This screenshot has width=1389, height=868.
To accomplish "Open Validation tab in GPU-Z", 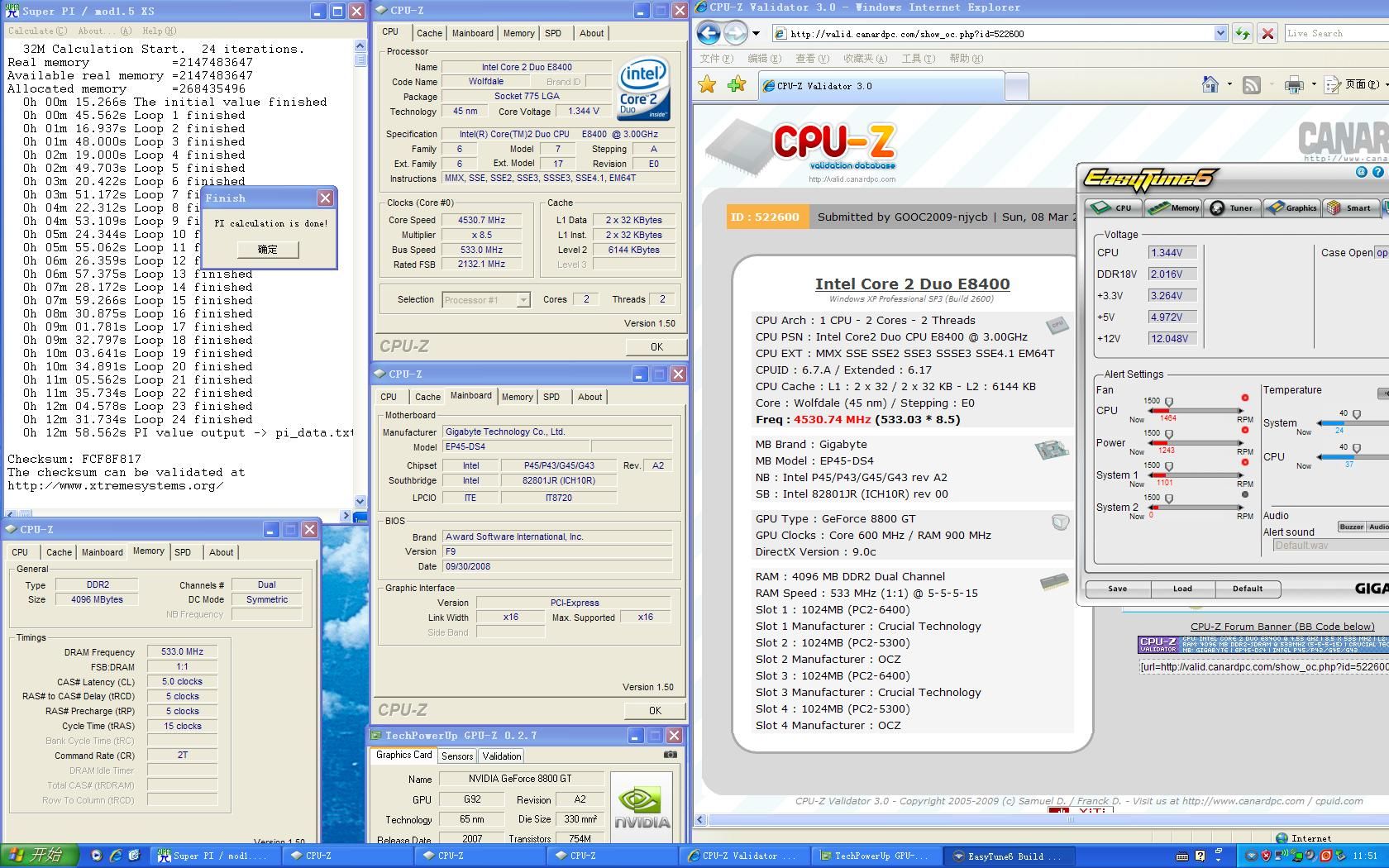I will (502, 756).
